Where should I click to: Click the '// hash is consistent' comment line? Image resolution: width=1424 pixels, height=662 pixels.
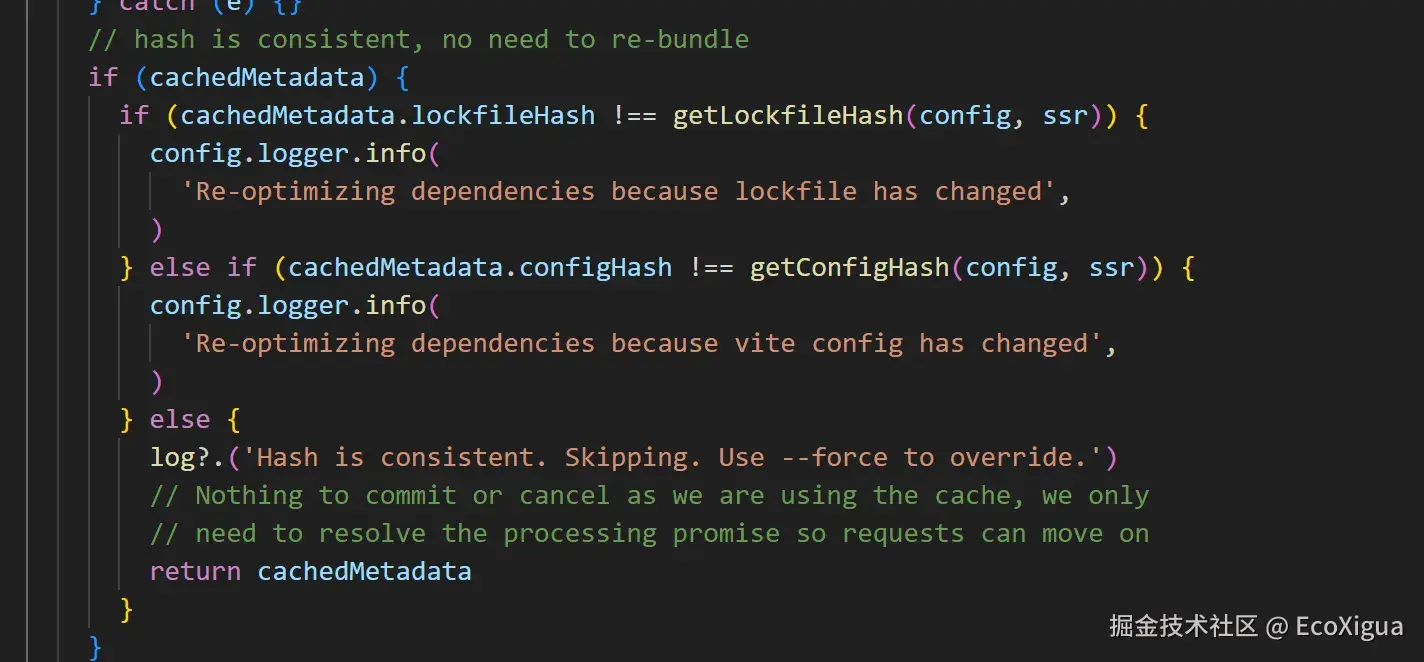click(x=418, y=39)
